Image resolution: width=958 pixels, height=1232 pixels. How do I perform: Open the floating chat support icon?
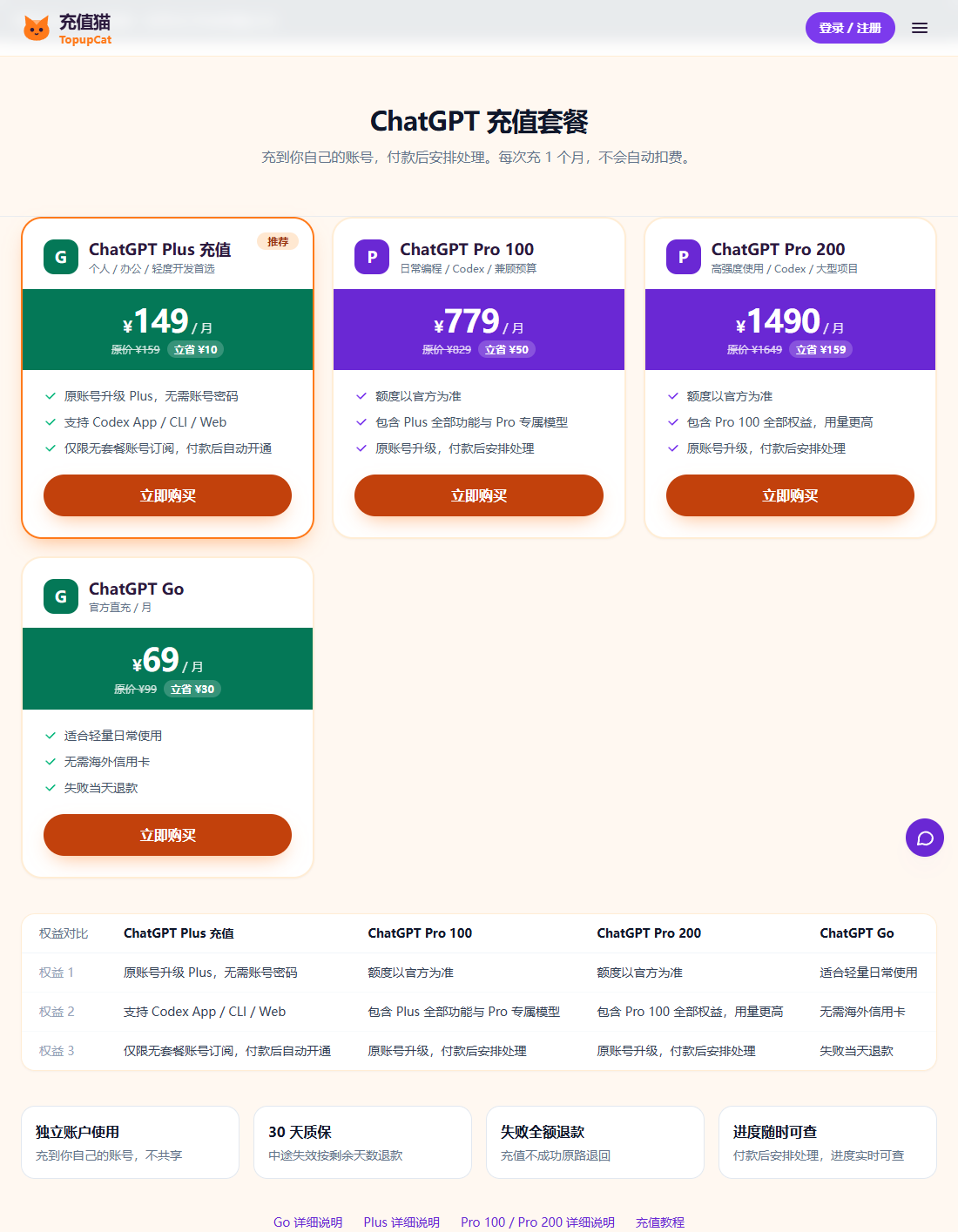pyautogui.click(x=925, y=838)
